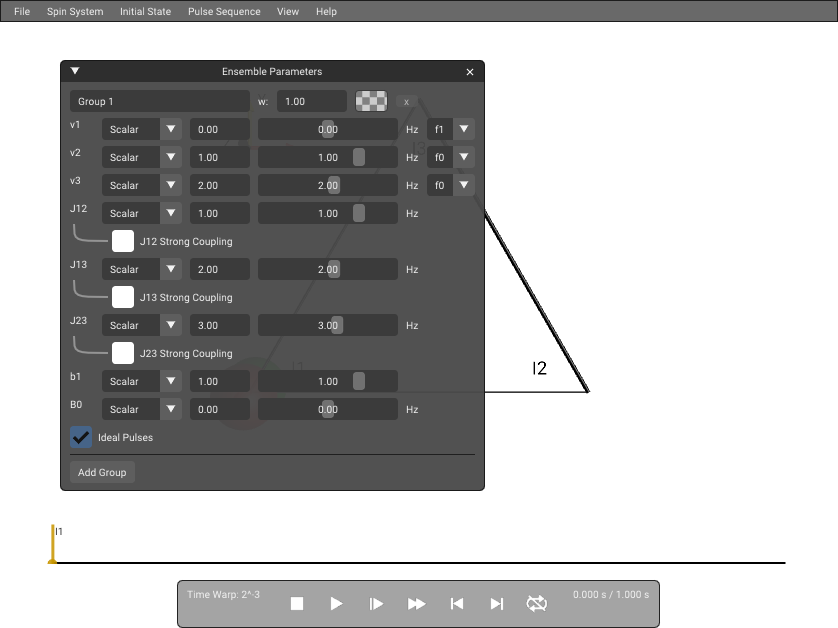
Task: Click the fast forward icon
Action: point(416,603)
